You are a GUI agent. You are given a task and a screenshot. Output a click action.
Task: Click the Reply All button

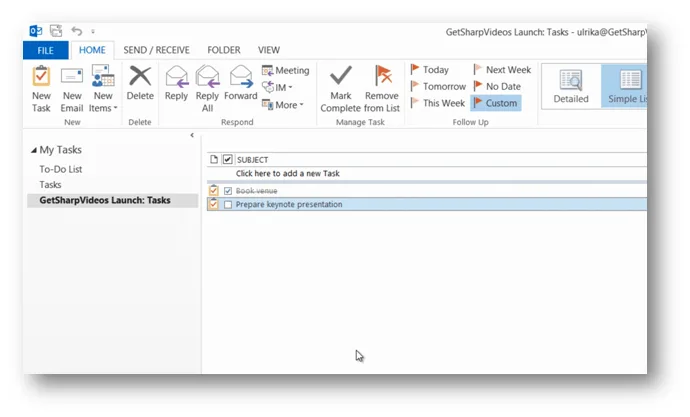(207, 89)
